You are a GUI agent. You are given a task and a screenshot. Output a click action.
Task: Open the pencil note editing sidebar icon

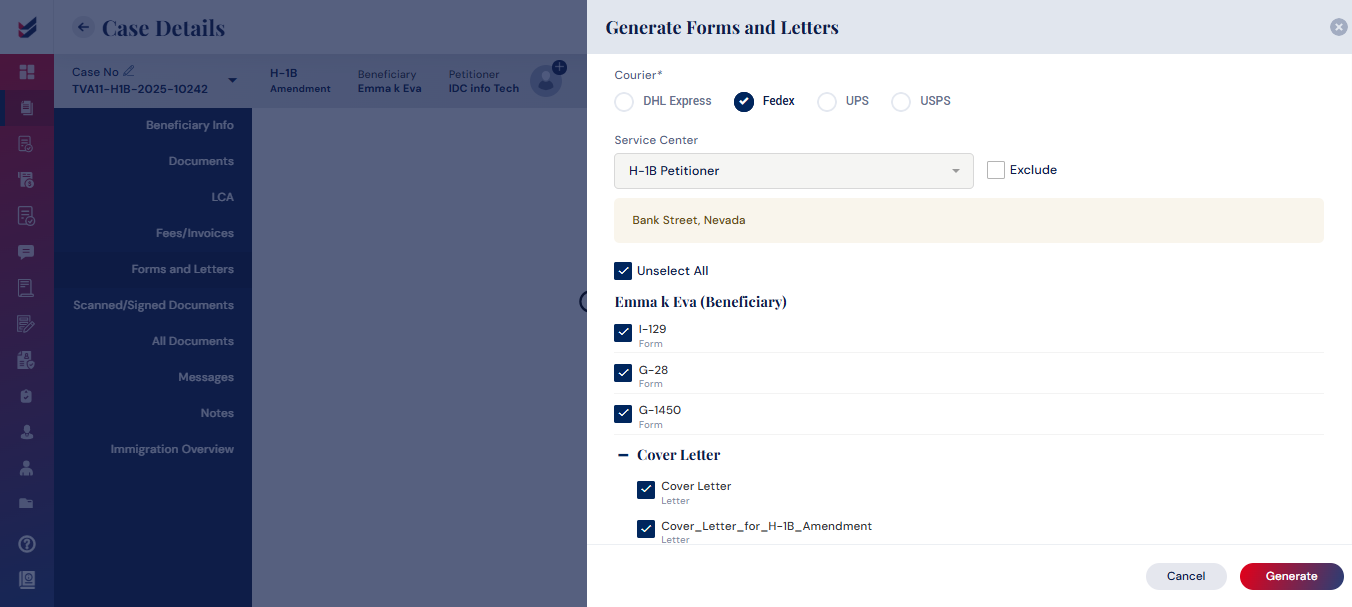point(27,324)
